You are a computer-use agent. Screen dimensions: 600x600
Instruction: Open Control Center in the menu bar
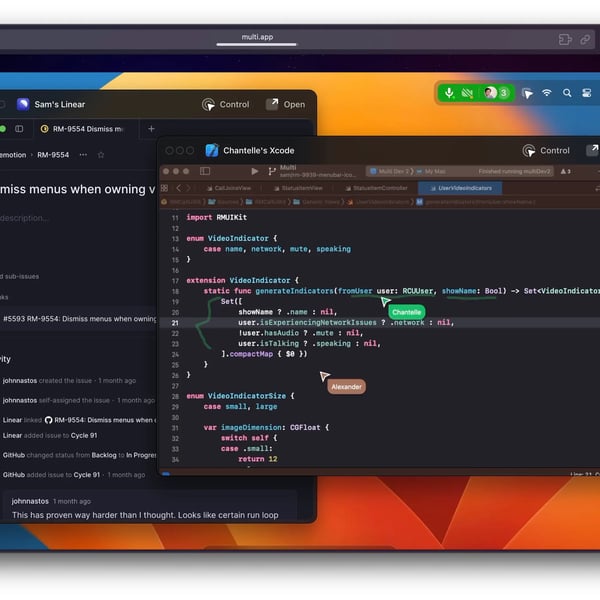(x=586, y=93)
